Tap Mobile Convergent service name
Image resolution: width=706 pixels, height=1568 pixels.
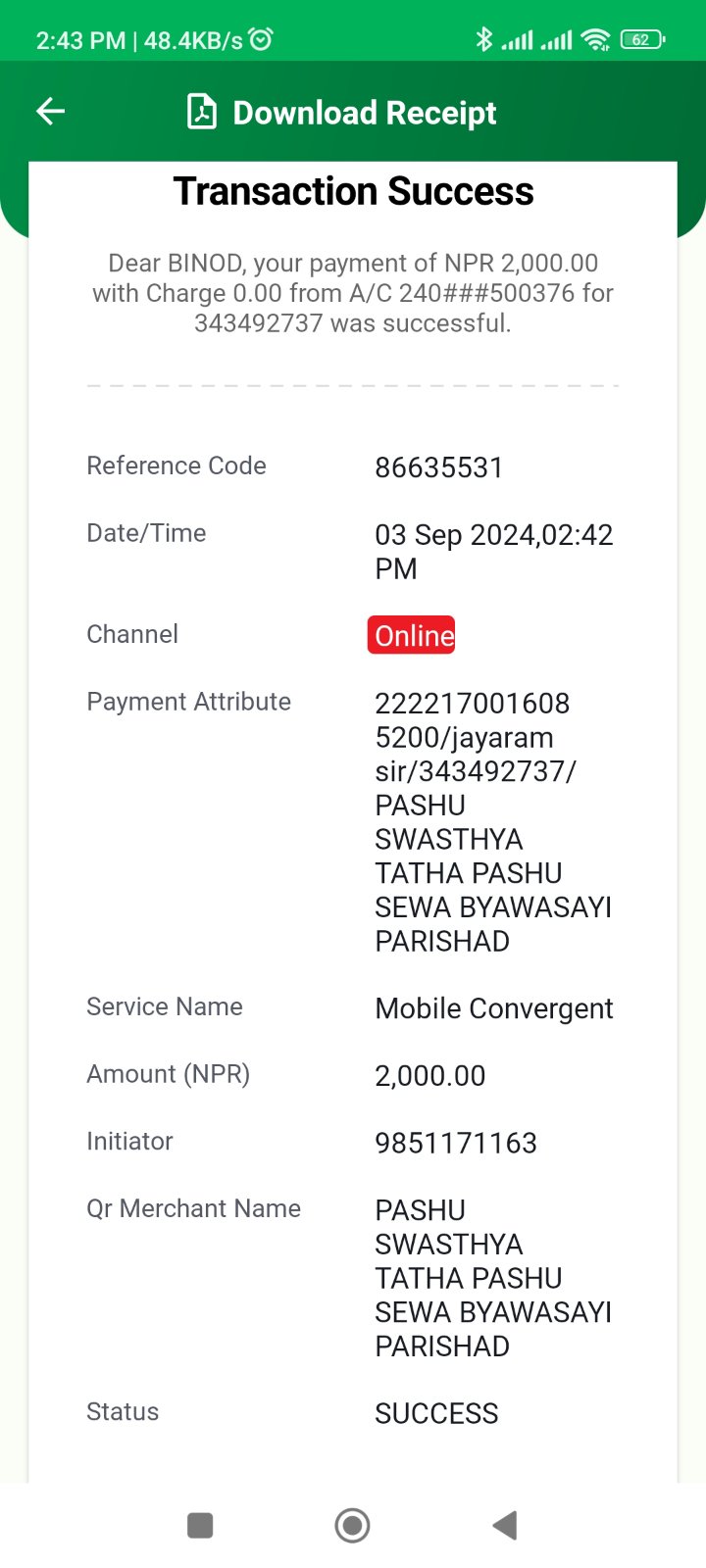[x=494, y=1008]
